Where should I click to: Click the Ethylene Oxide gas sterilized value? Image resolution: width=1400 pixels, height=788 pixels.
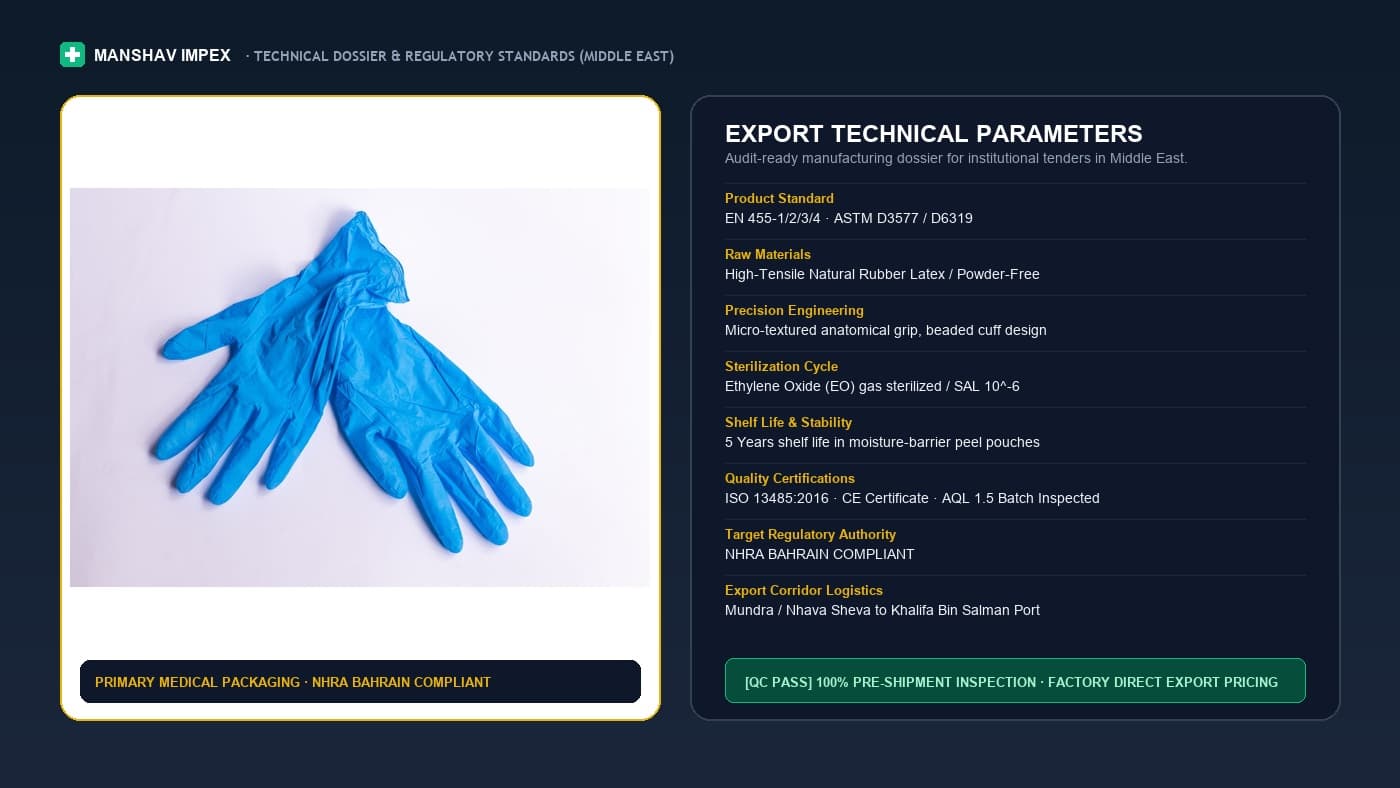872,386
